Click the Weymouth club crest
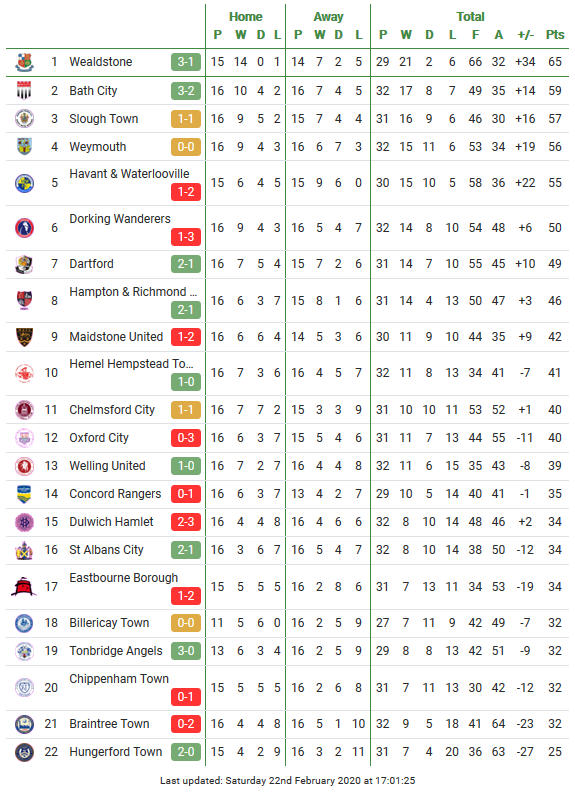575x797 pixels. [24, 147]
